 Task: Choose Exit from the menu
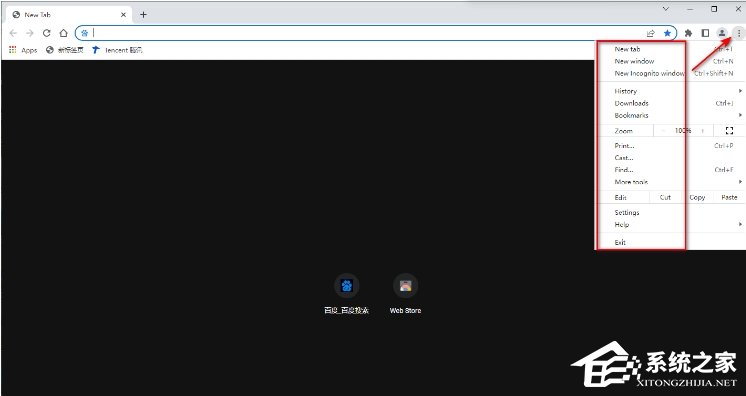[x=670, y=242]
